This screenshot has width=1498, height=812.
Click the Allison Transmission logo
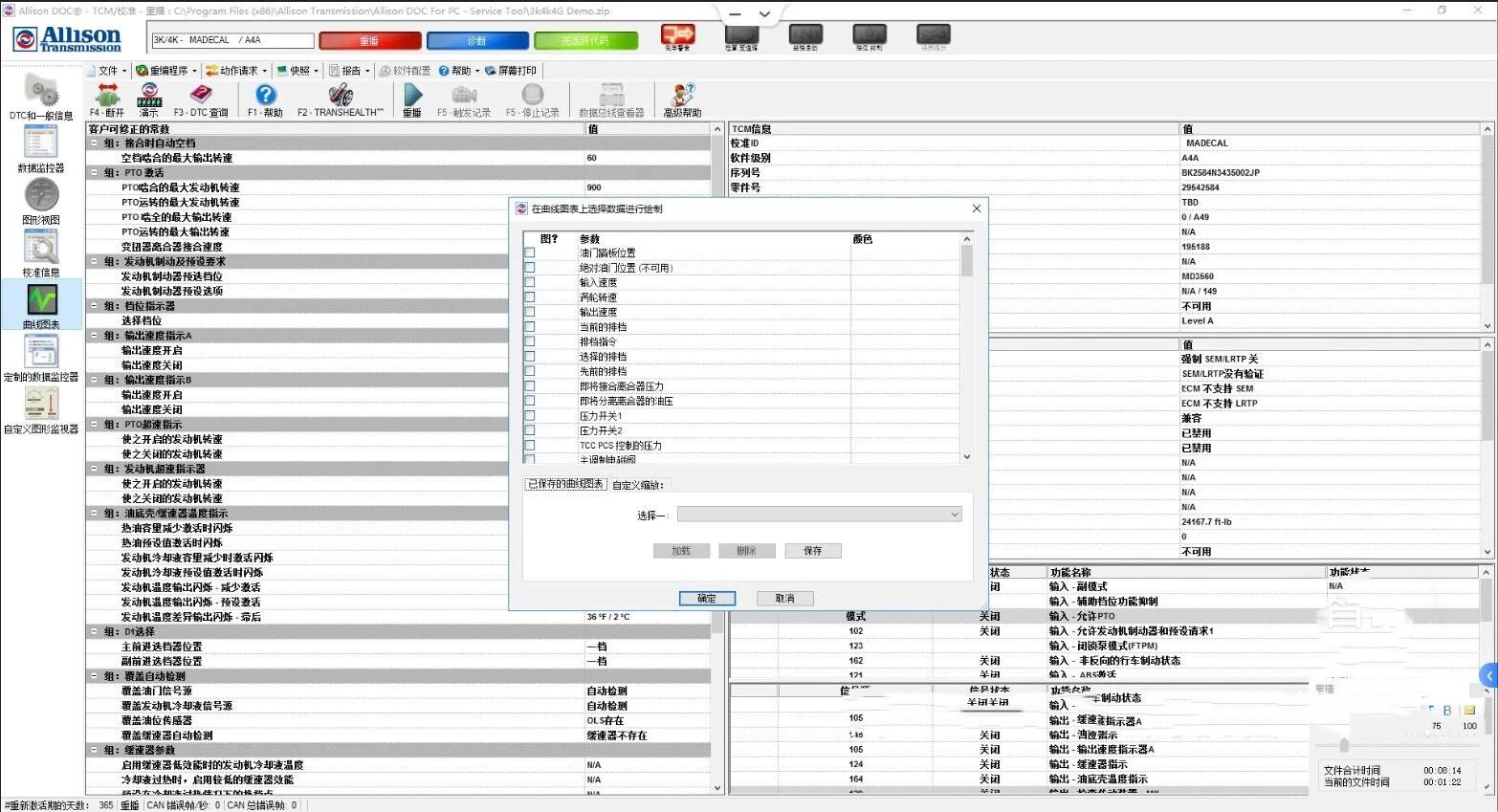tap(67, 39)
